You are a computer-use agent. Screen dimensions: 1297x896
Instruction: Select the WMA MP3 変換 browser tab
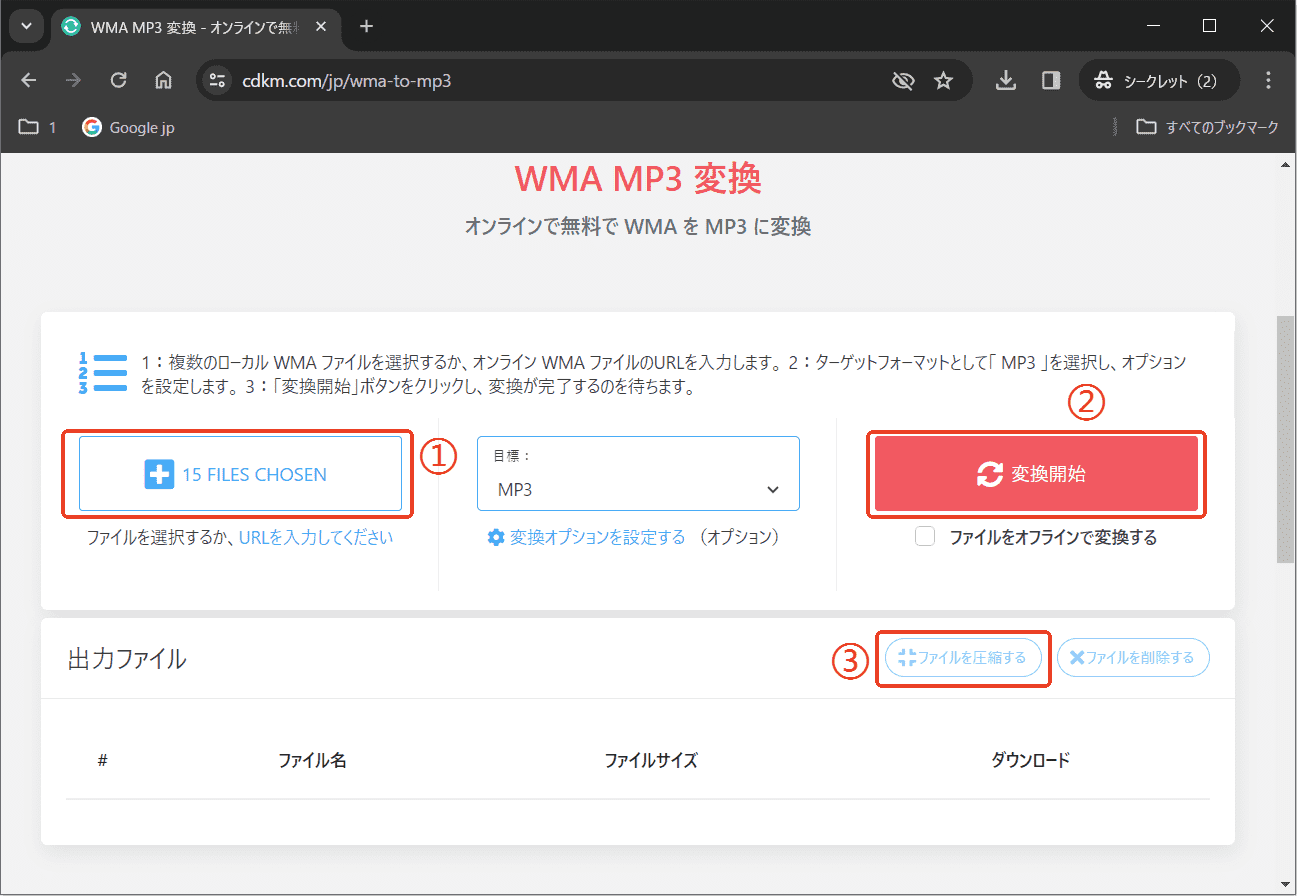pyautogui.click(x=190, y=26)
